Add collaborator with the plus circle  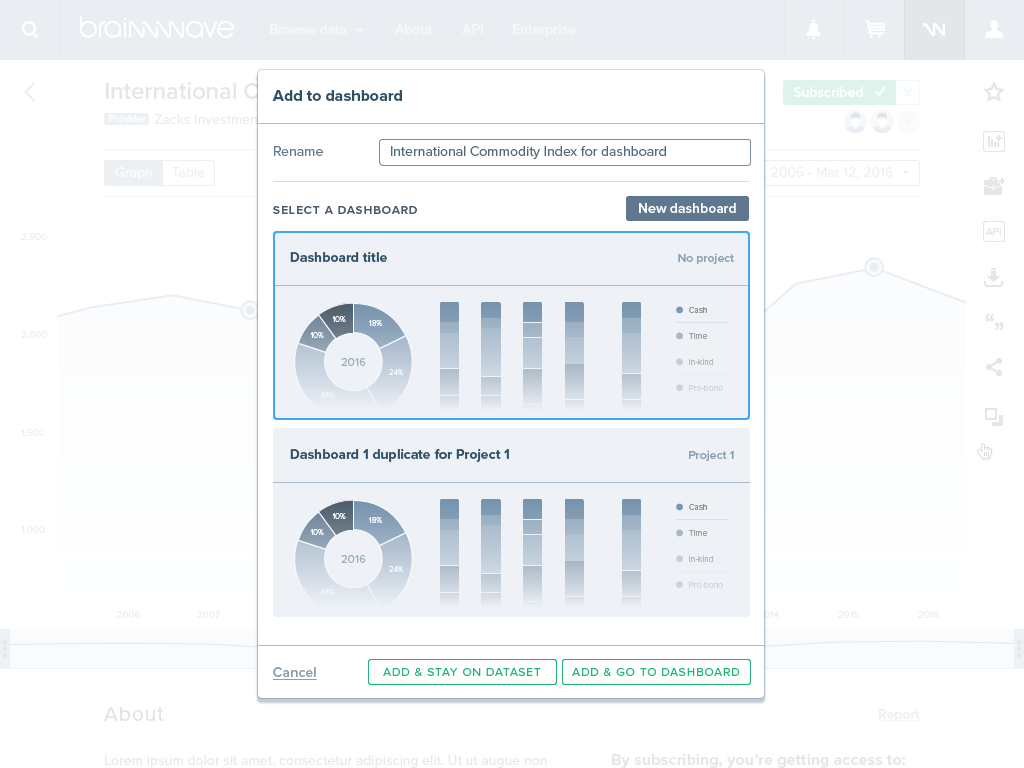(908, 121)
